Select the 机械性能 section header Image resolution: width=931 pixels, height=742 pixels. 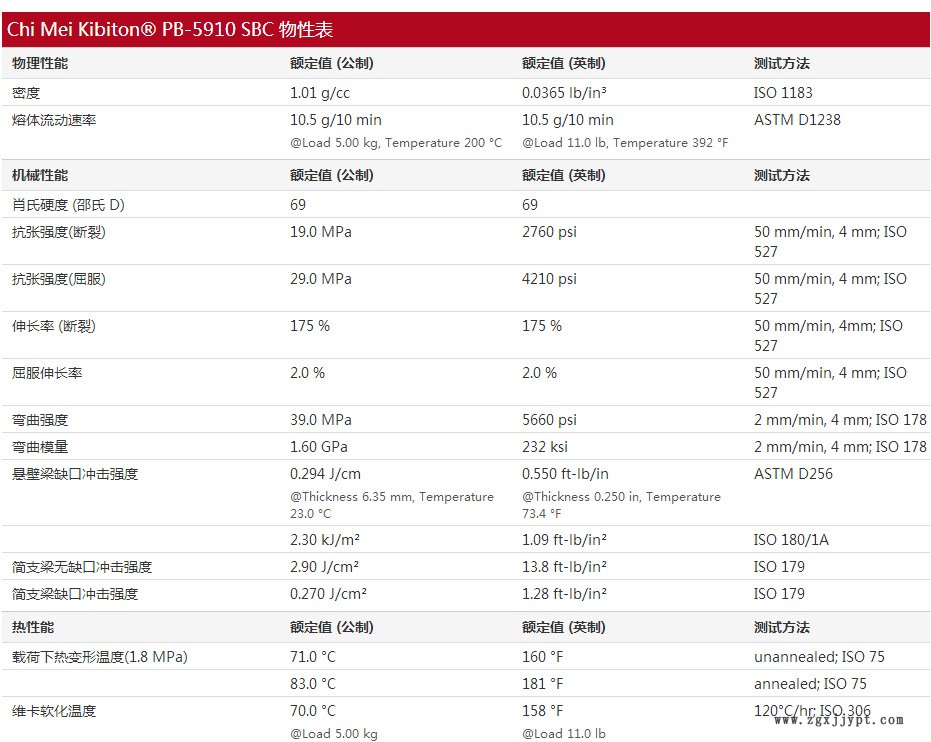point(40,175)
